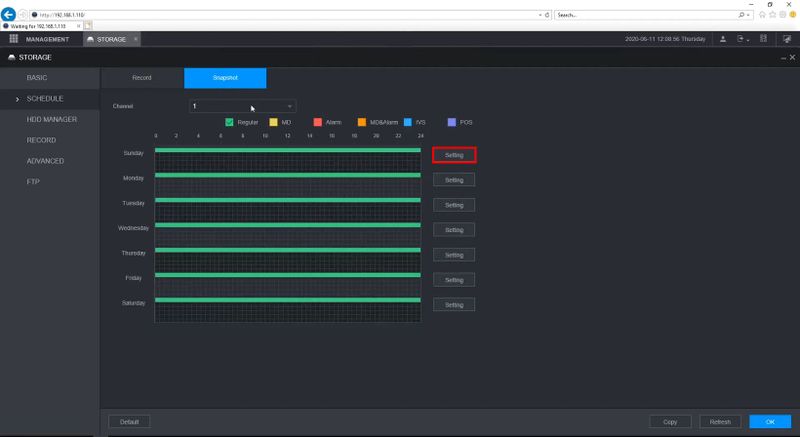Expand the logout icon dropdown arrow
The height and width of the screenshot is (437, 800).
click(747, 40)
